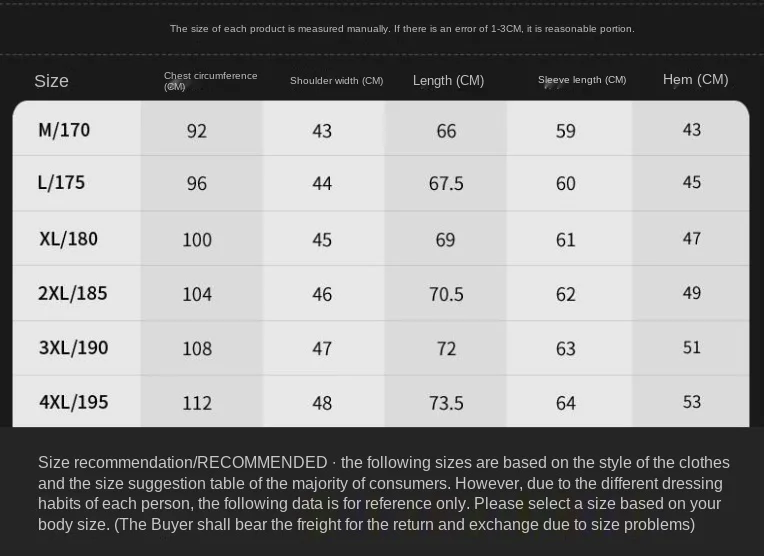Click the Size column header
This screenshot has width=765, height=556.
click(x=52, y=81)
